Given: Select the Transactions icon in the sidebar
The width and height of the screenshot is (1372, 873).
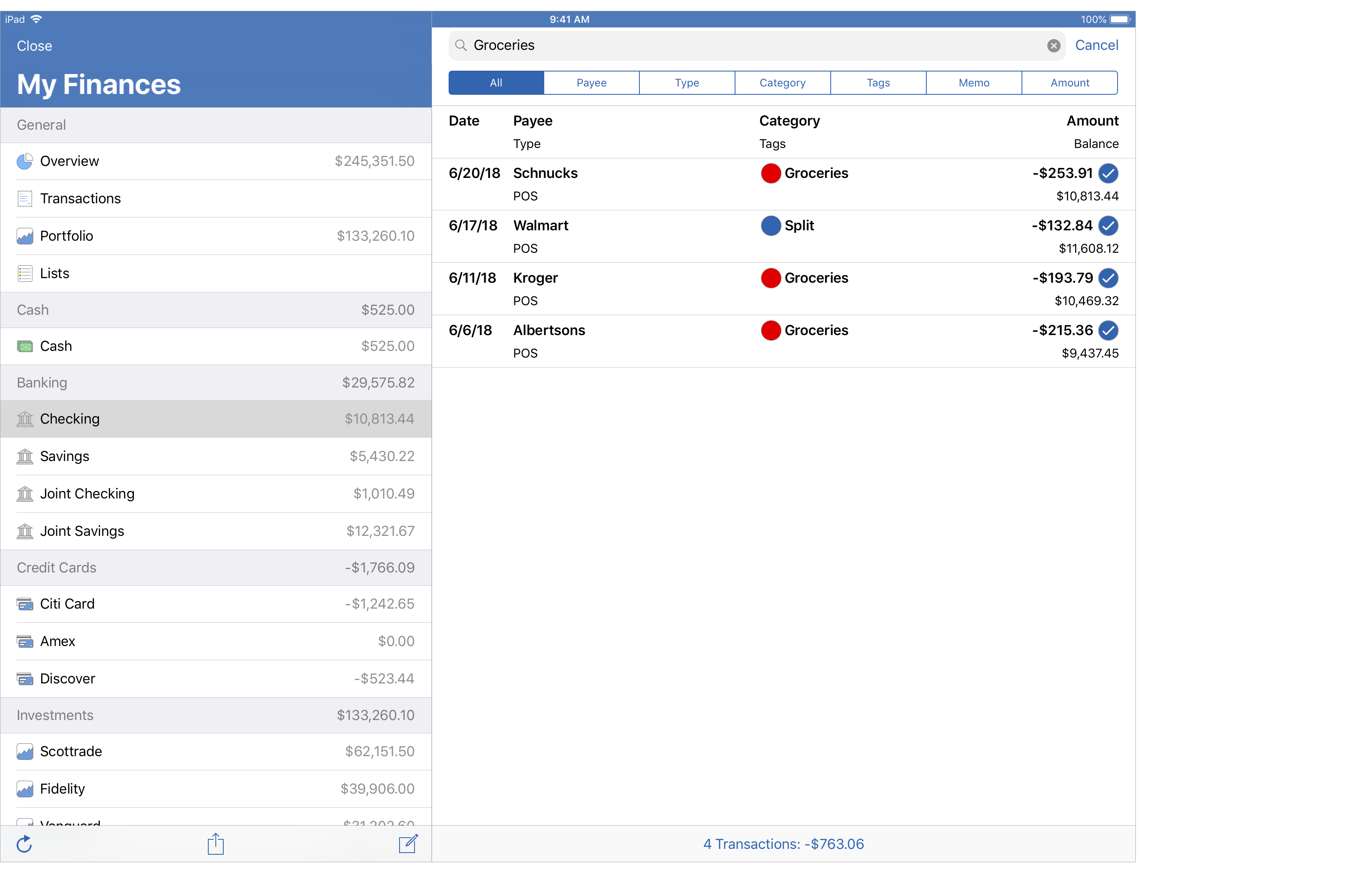Looking at the screenshot, I should [x=25, y=198].
